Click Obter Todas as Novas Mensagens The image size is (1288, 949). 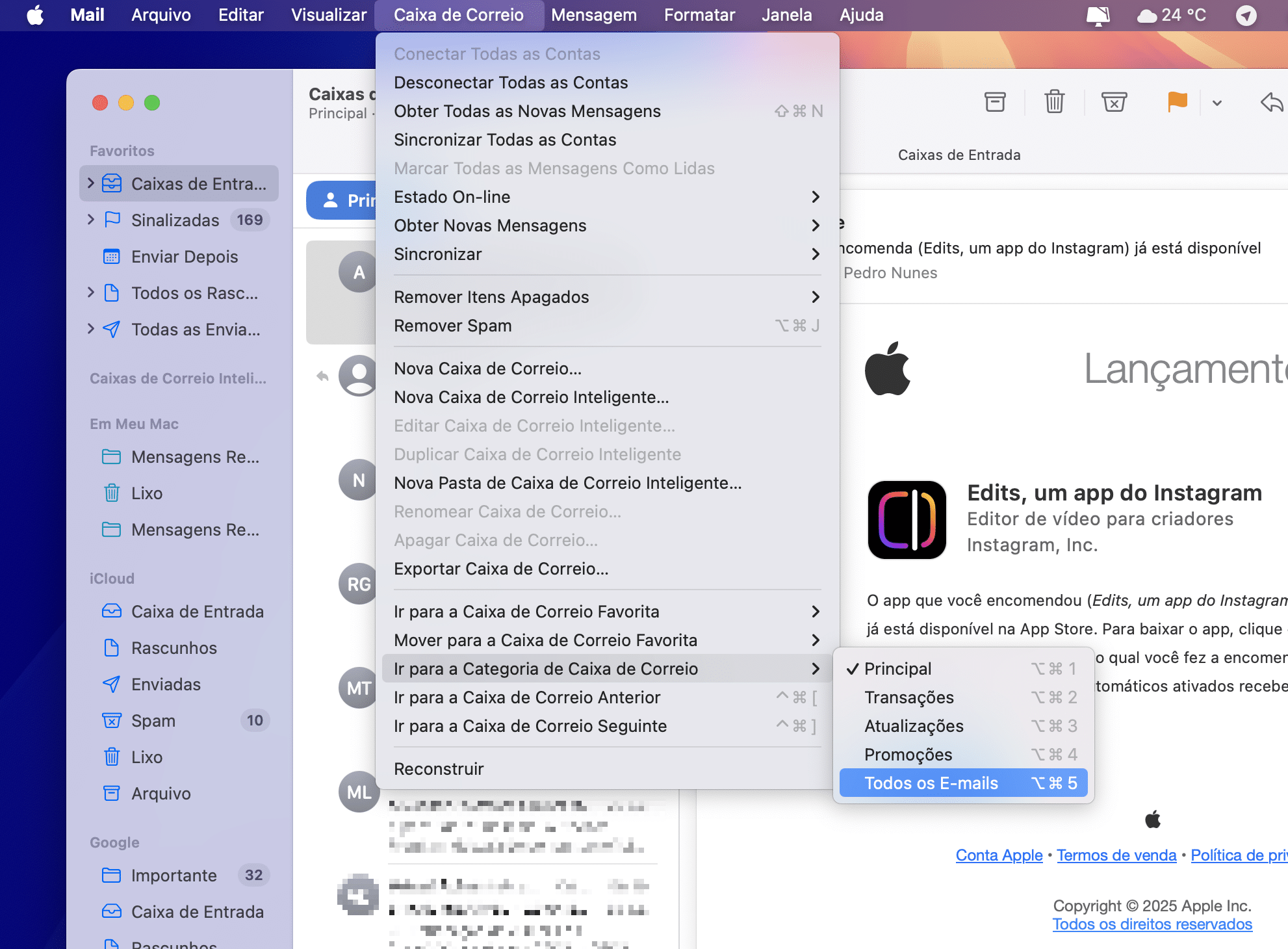coord(607,111)
